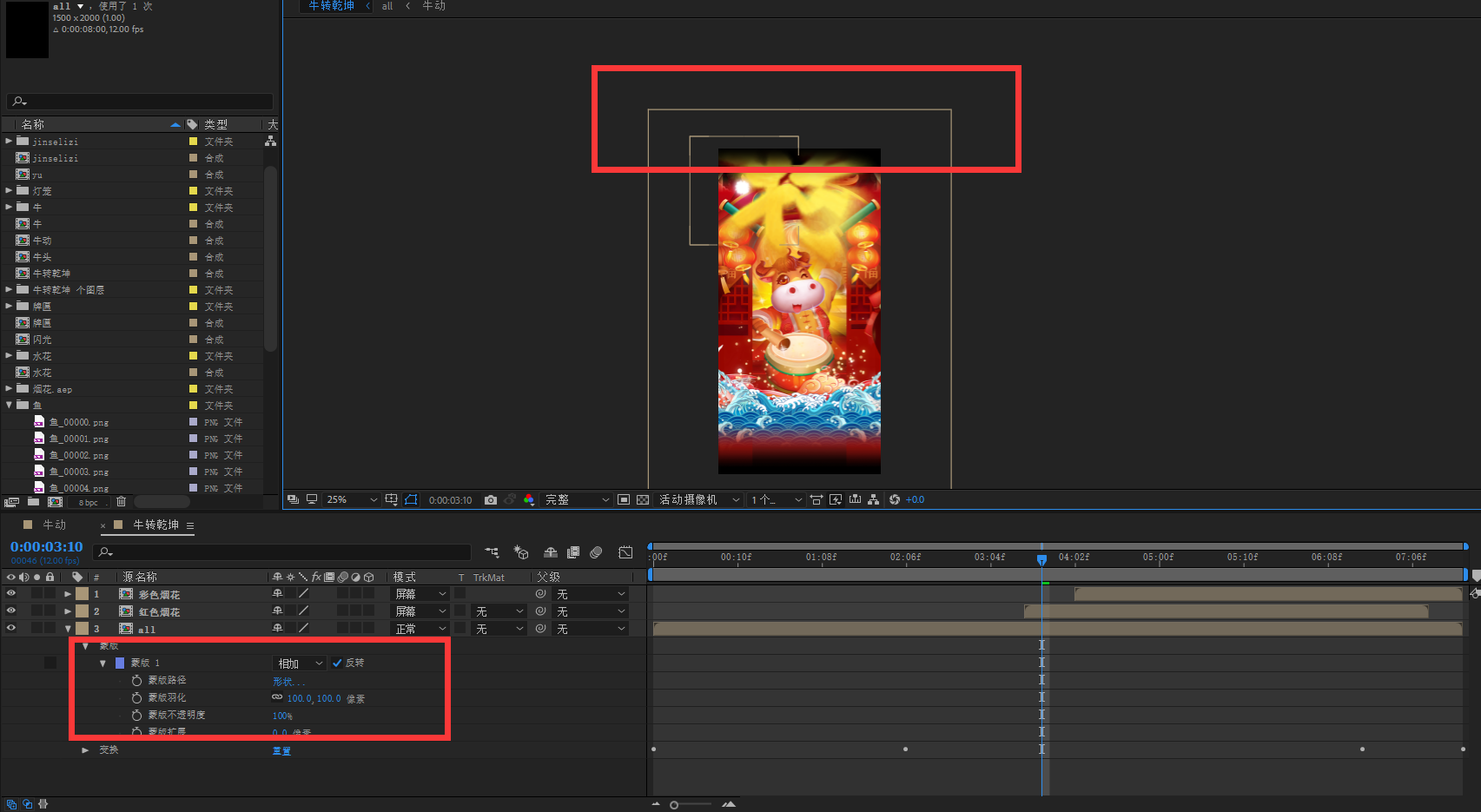Screen dimensions: 1481x812
Task: Open the Timeline from the viewer toolbar
Action: pos(855,499)
